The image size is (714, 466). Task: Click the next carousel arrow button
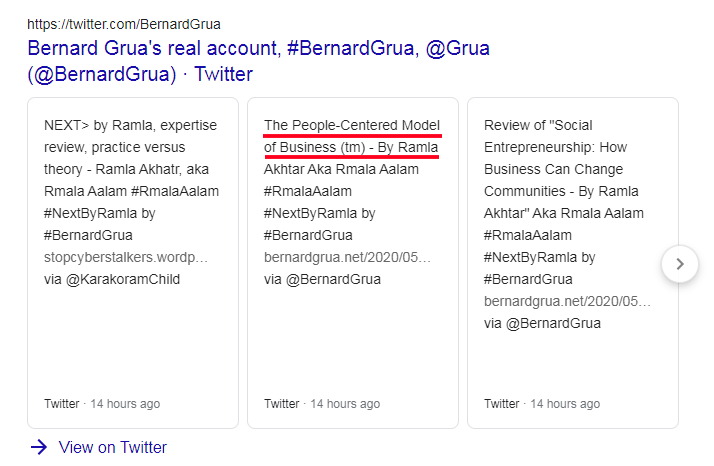(680, 264)
